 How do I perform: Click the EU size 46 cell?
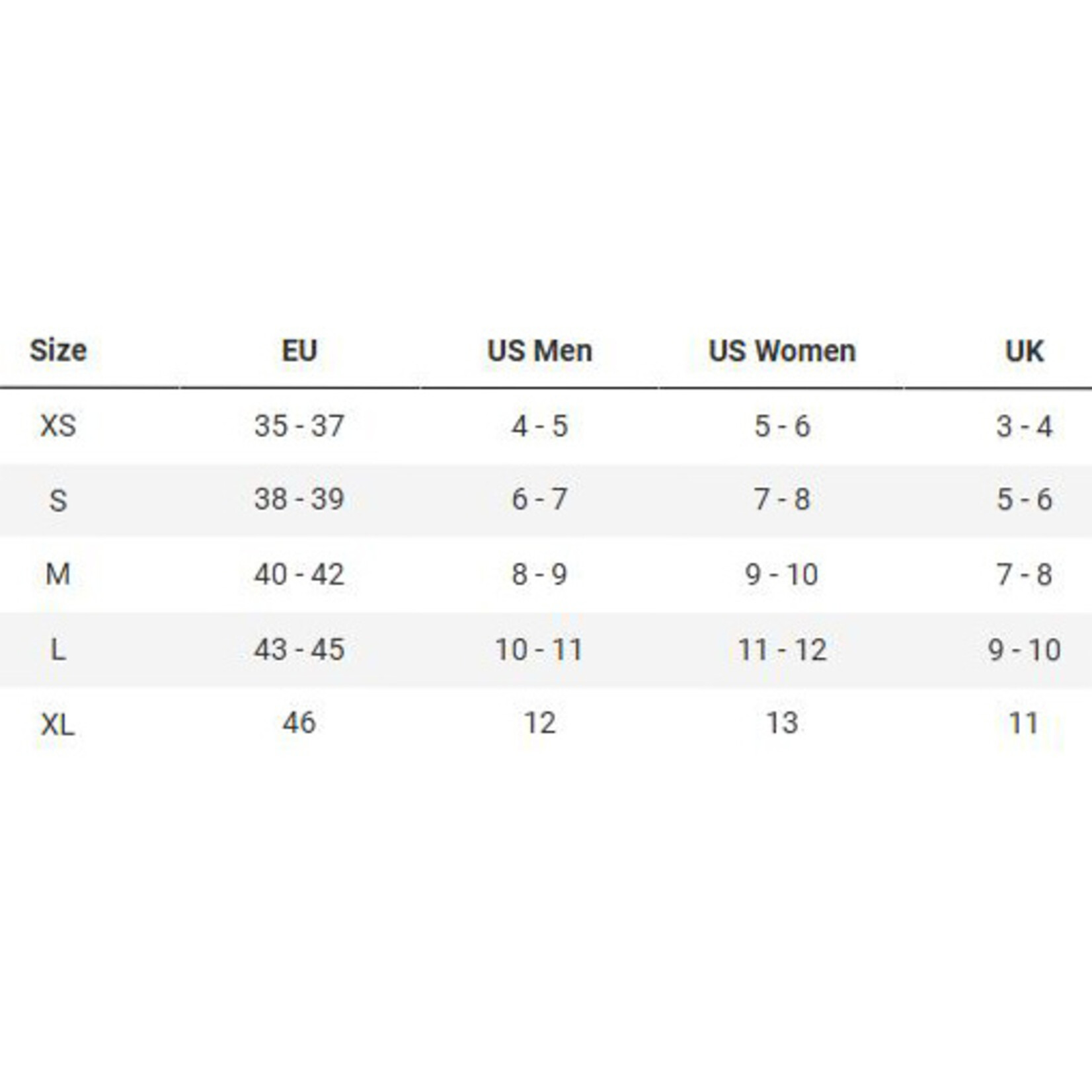pyautogui.click(x=299, y=722)
